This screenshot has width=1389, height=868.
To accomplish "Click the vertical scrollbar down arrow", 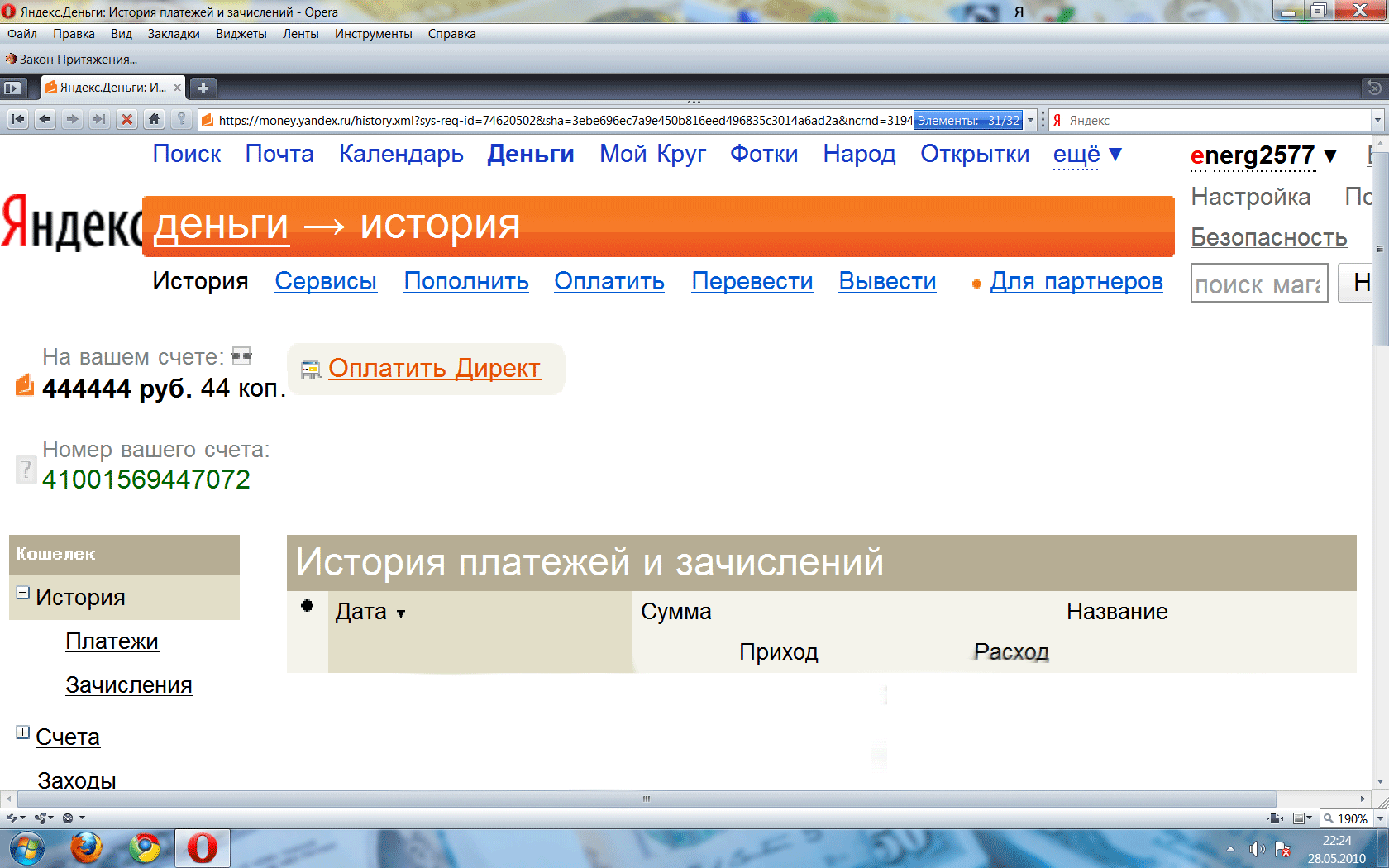I will click(1380, 781).
